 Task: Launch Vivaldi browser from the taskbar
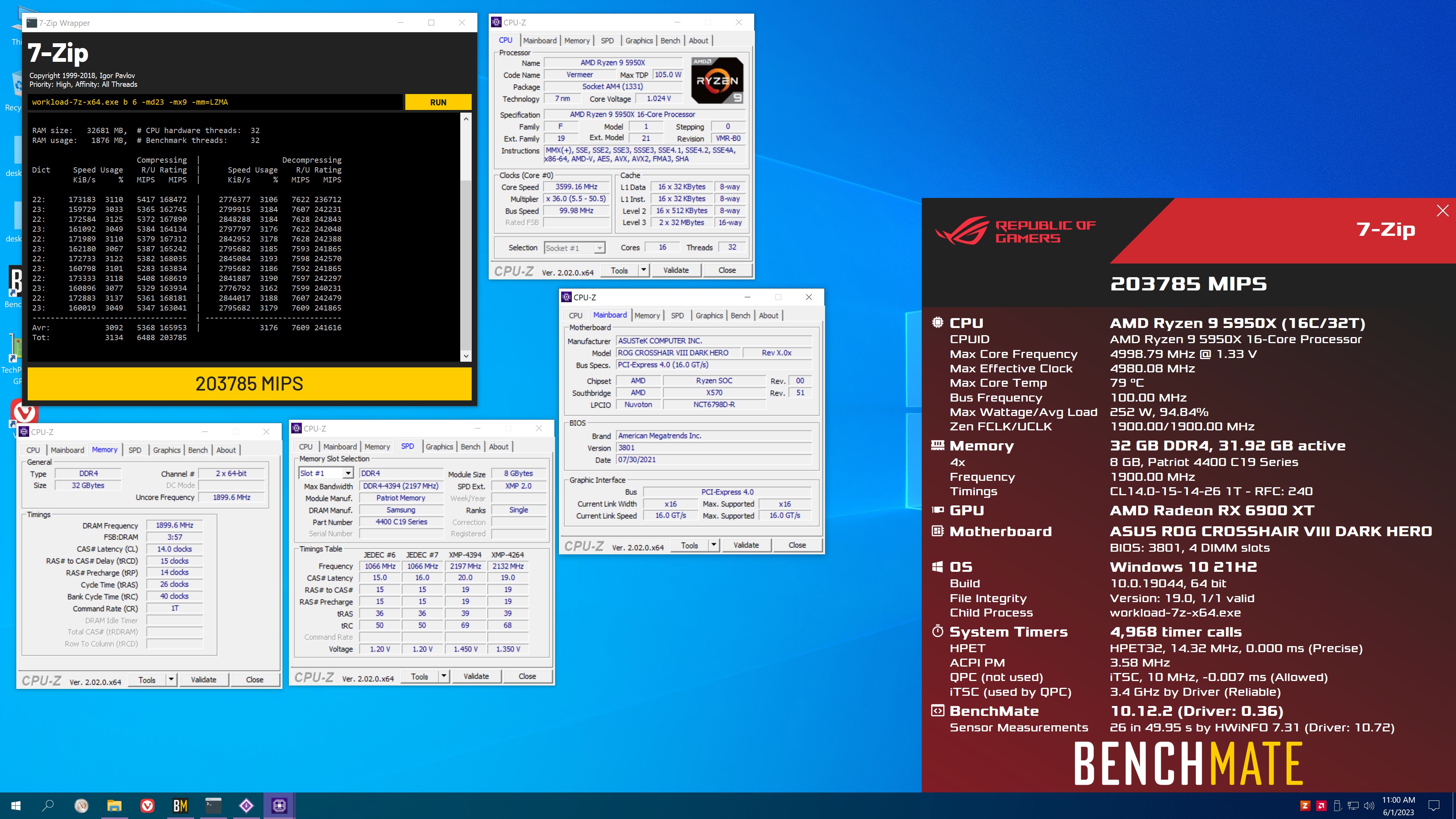point(147,805)
